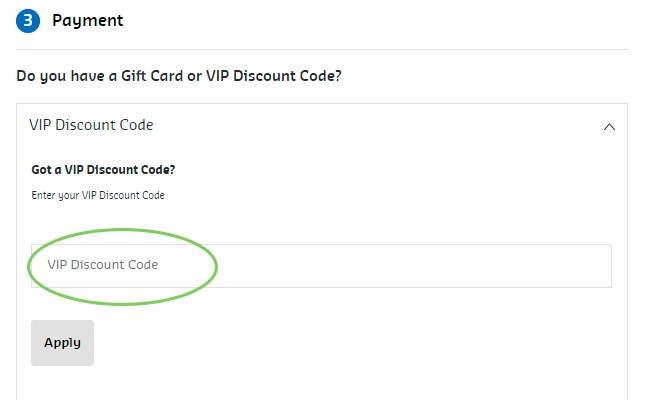Click the VIP Discount Code input field
The width and height of the screenshot is (649, 400).
pyautogui.click(x=320, y=266)
